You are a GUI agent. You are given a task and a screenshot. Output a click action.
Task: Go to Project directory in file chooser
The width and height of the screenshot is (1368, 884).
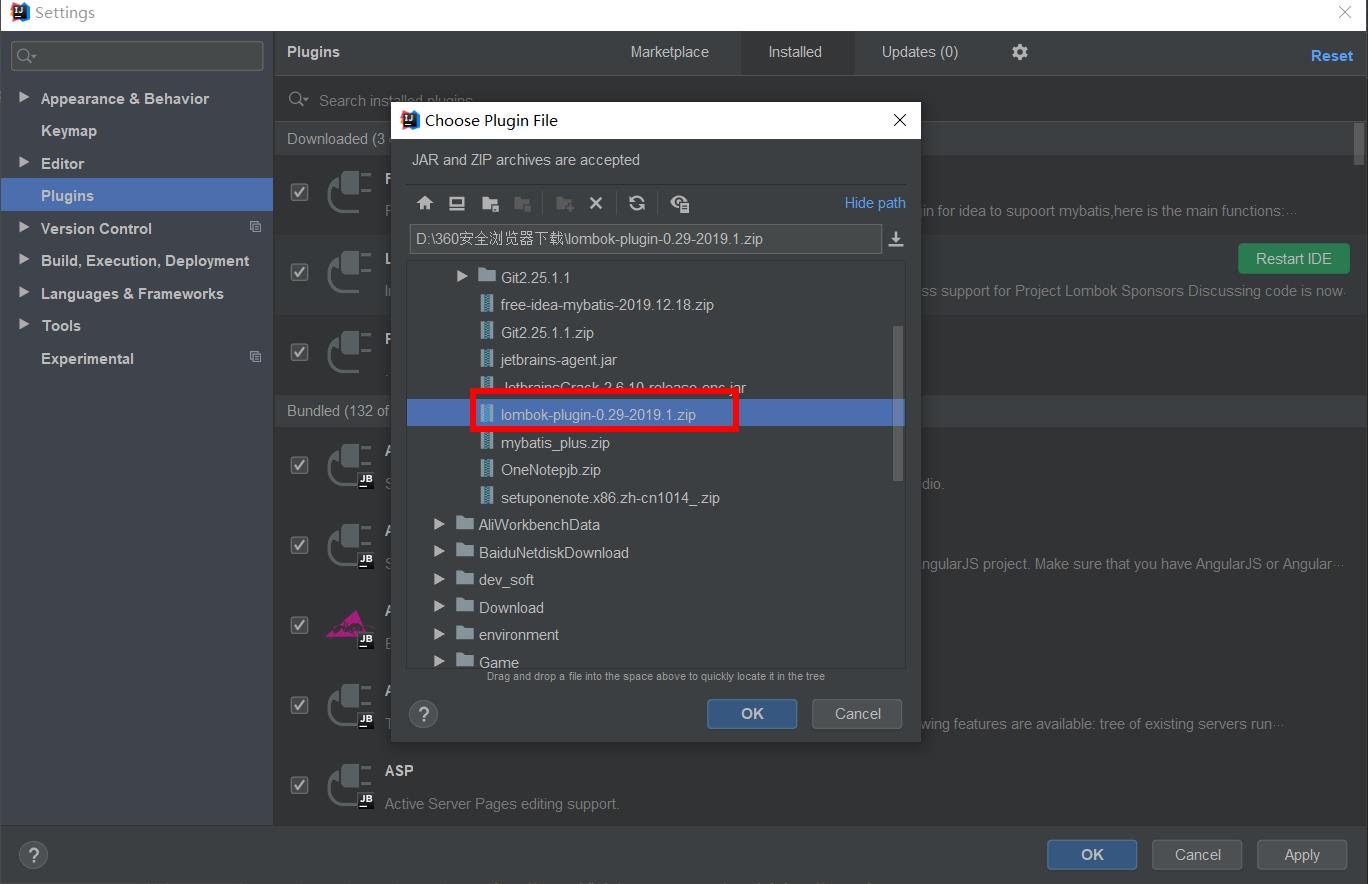pyautogui.click(x=490, y=203)
